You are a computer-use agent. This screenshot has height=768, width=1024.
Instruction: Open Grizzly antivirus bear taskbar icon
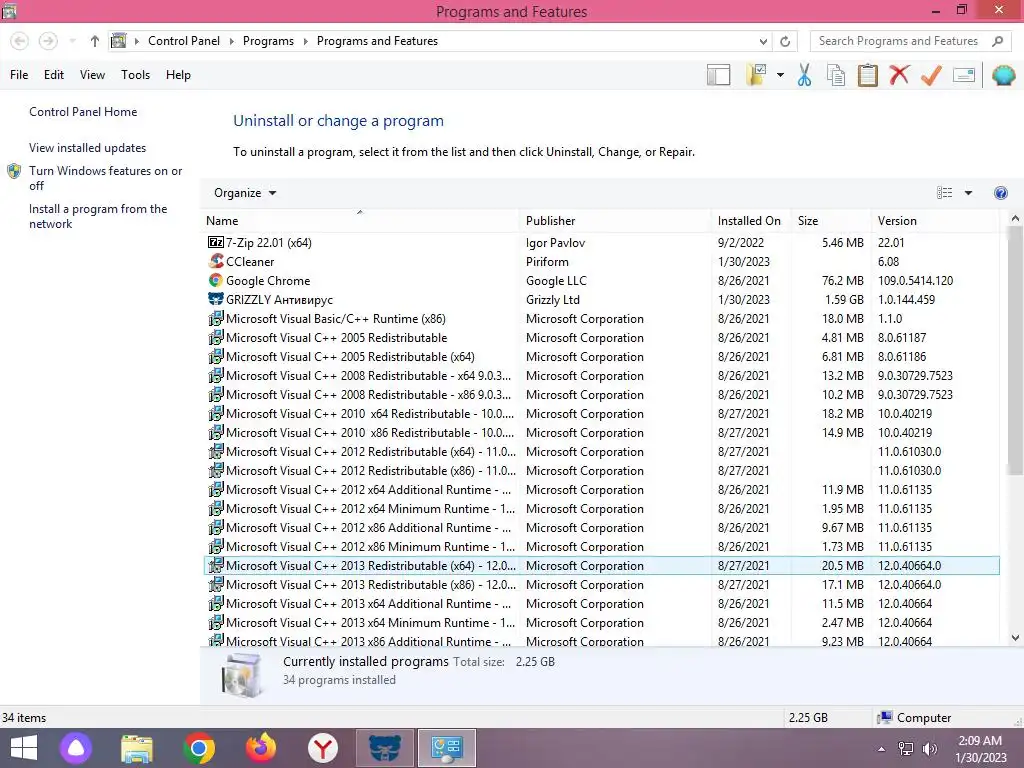tap(385, 748)
